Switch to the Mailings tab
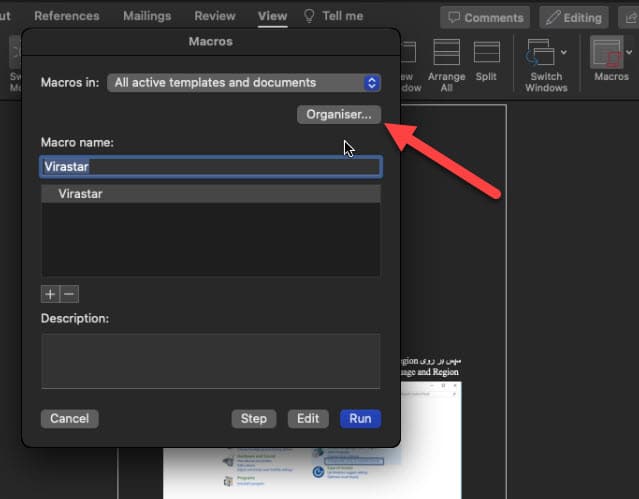The image size is (639, 499). click(x=147, y=16)
